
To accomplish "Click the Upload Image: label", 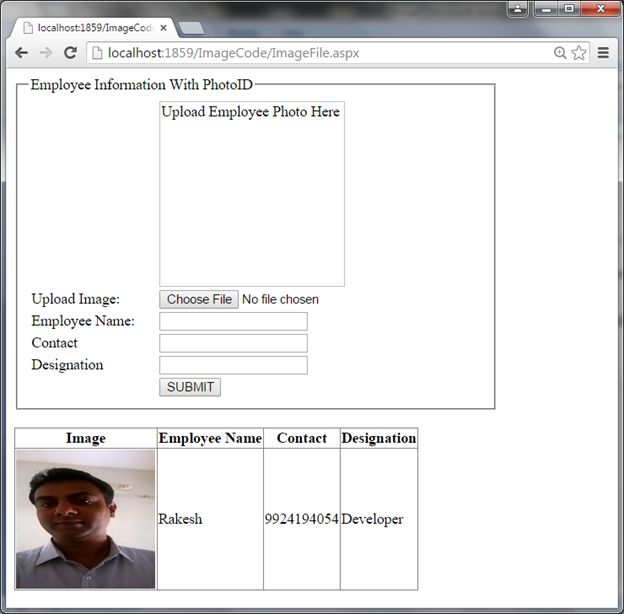I will pyautogui.click(x=76, y=299).
